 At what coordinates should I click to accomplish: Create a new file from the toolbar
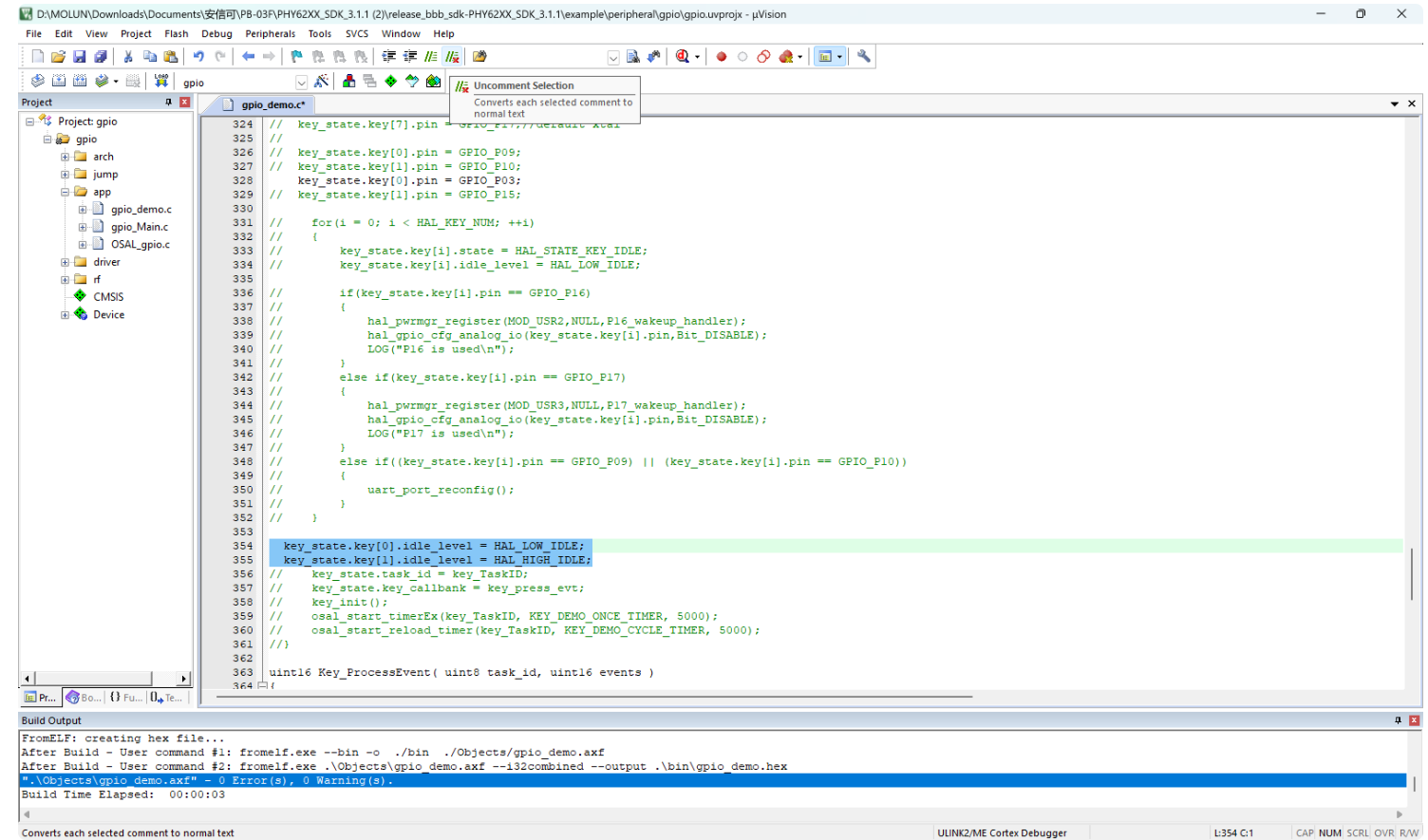click(x=37, y=57)
